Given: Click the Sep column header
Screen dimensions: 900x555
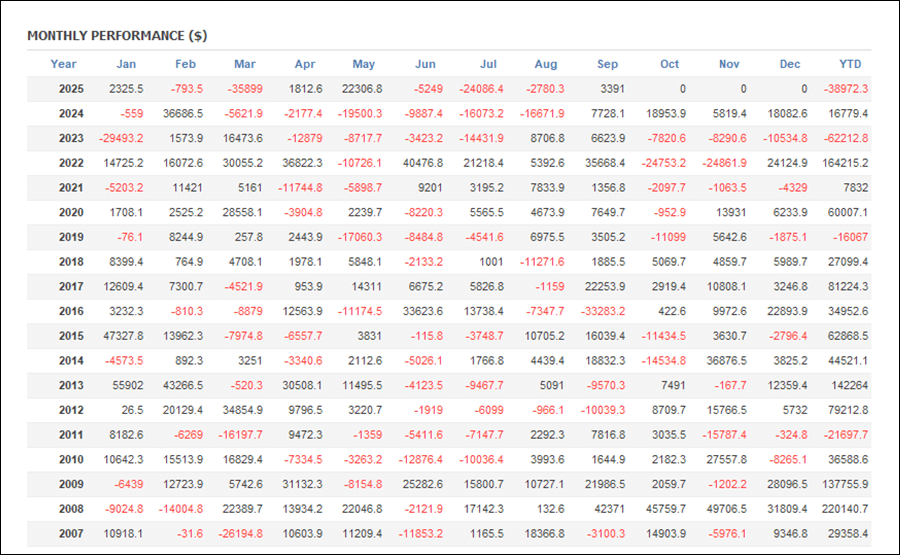Looking at the screenshot, I should click(607, 64).
